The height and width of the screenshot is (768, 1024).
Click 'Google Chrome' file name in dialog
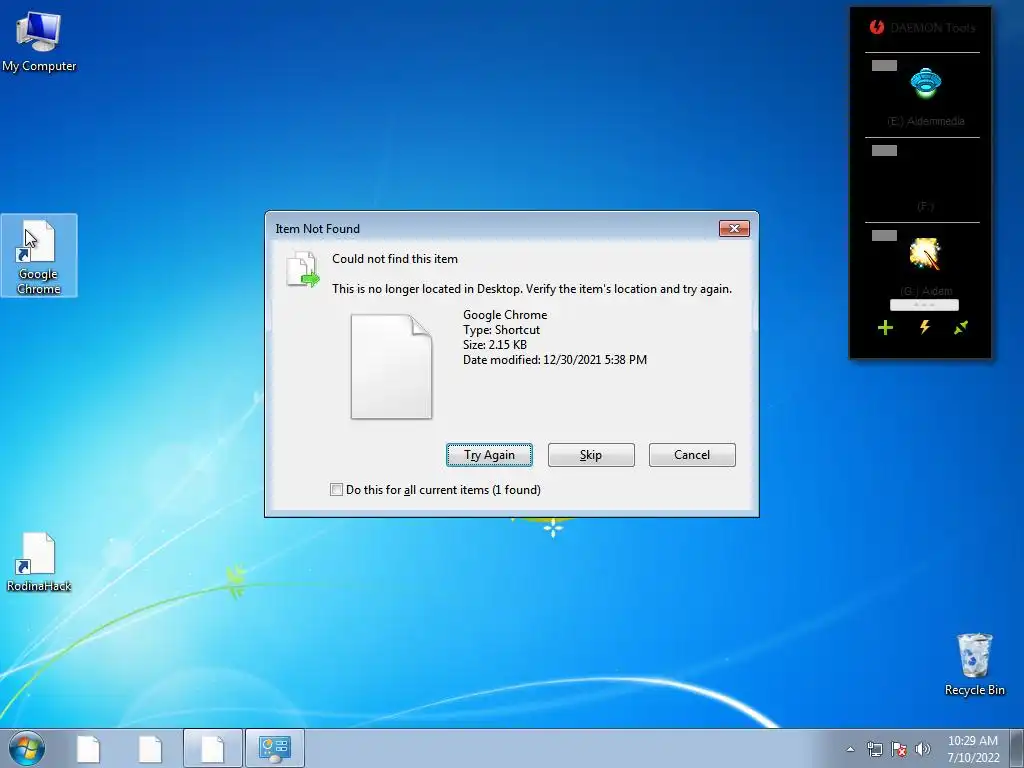point(505,315)
